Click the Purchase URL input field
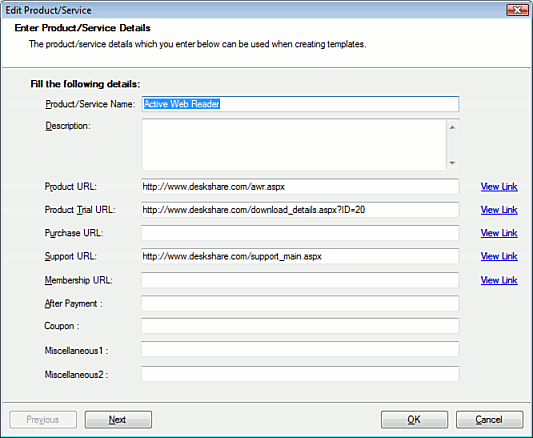 [x=300, y=233]
